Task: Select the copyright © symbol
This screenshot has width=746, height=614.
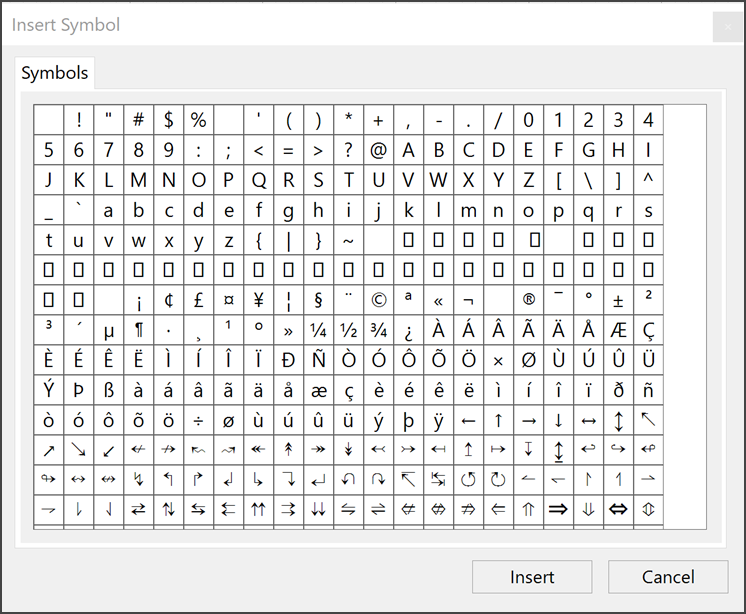Action: click(378, 300)
